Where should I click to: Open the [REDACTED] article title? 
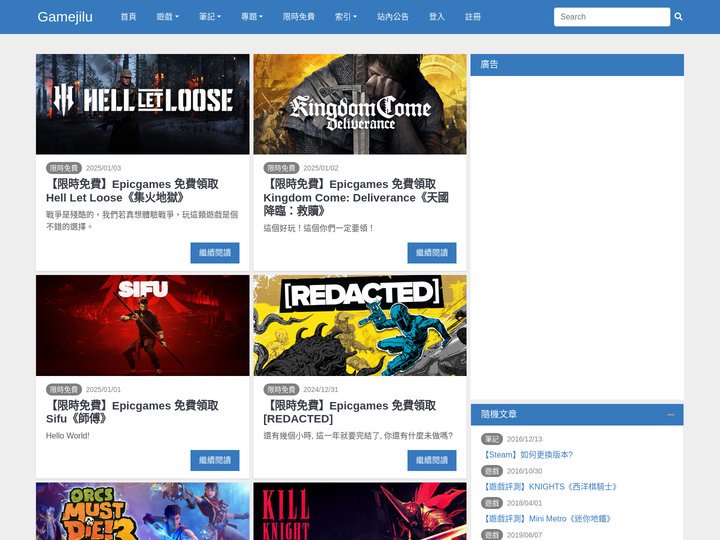(350, 412)
